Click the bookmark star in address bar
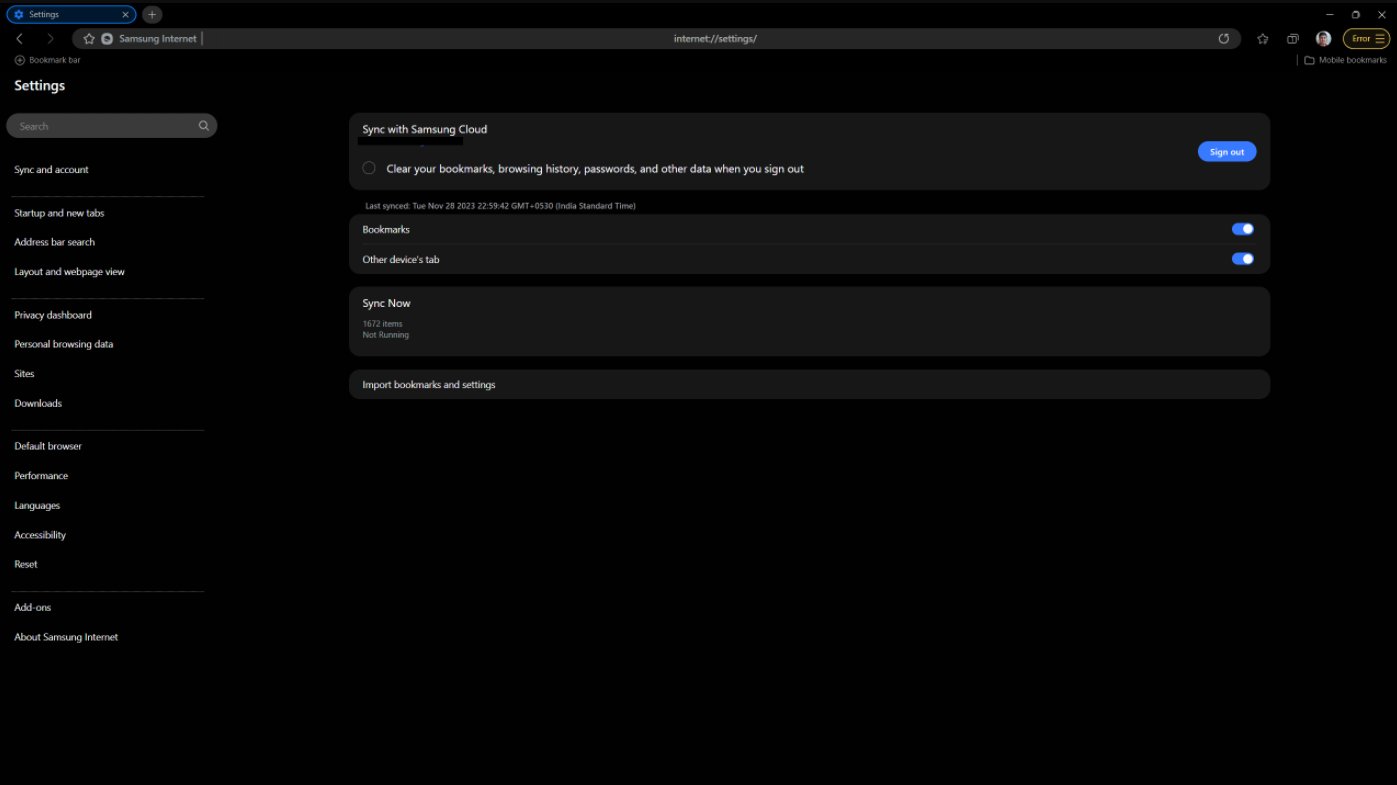Image resolution: width=1397 pixels, height=785 pixels. coord(89,39)
